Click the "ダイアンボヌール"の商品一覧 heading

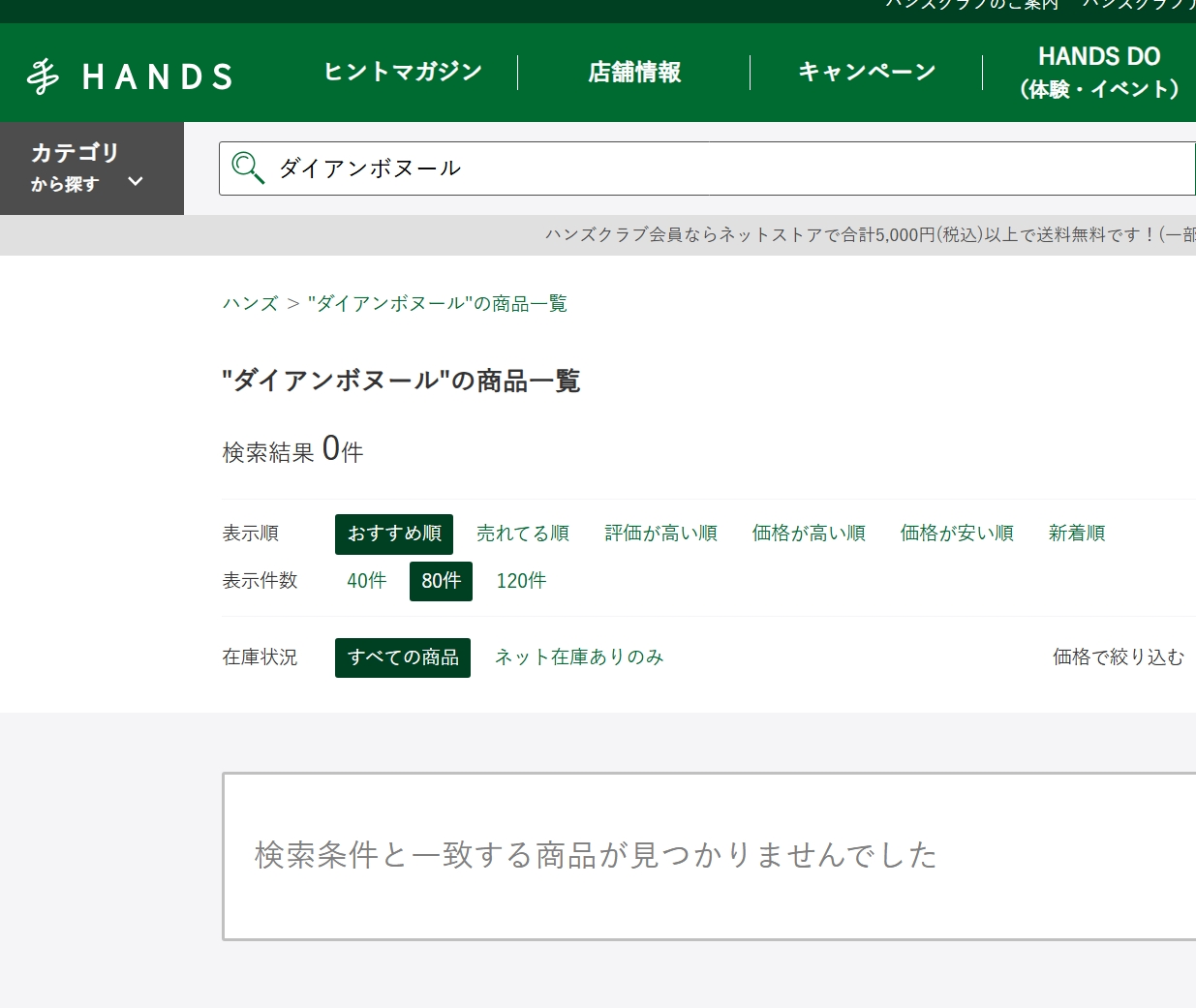coord(401,381)
